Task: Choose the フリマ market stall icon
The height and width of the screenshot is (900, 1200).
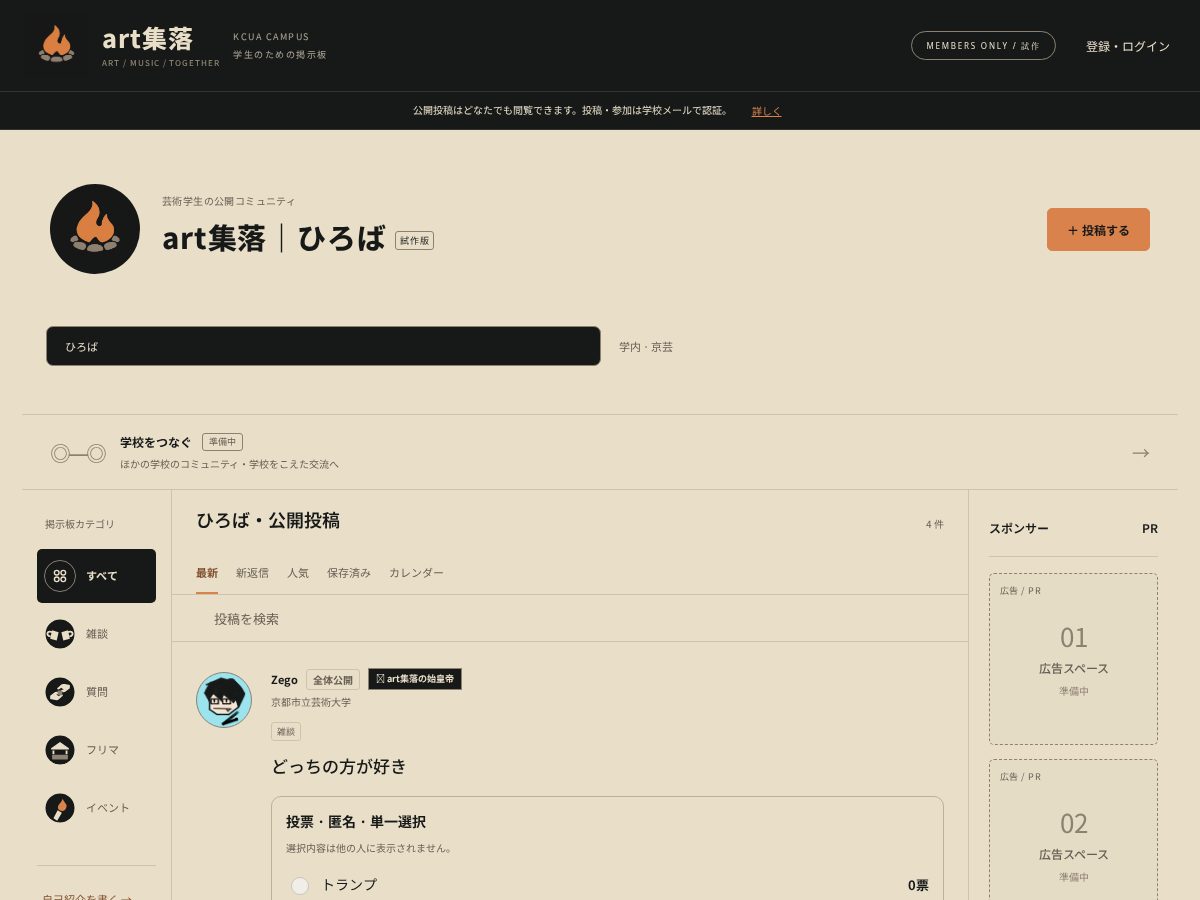Action: (x=60, y=750)
